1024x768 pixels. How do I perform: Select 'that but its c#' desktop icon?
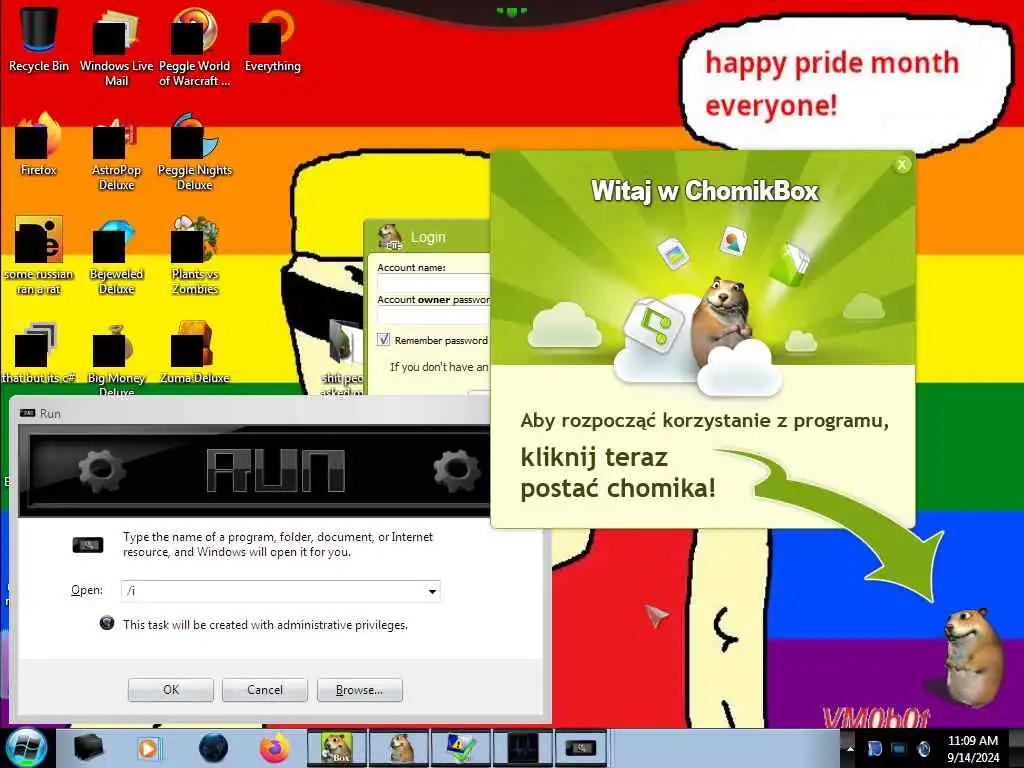pyautogui.click(x=39, y=353)
